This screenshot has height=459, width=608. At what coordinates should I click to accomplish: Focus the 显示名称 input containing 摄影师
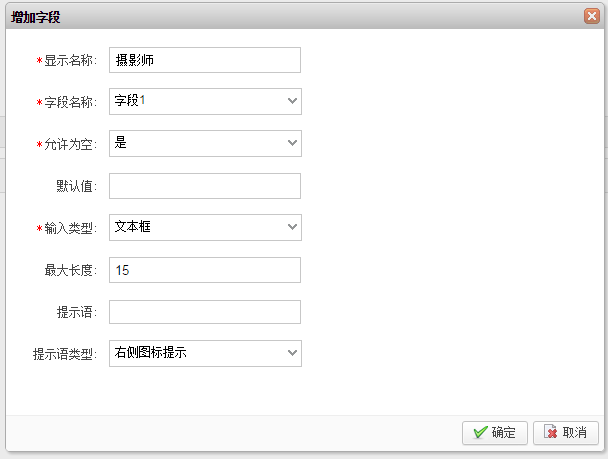(x=204, y=60)
